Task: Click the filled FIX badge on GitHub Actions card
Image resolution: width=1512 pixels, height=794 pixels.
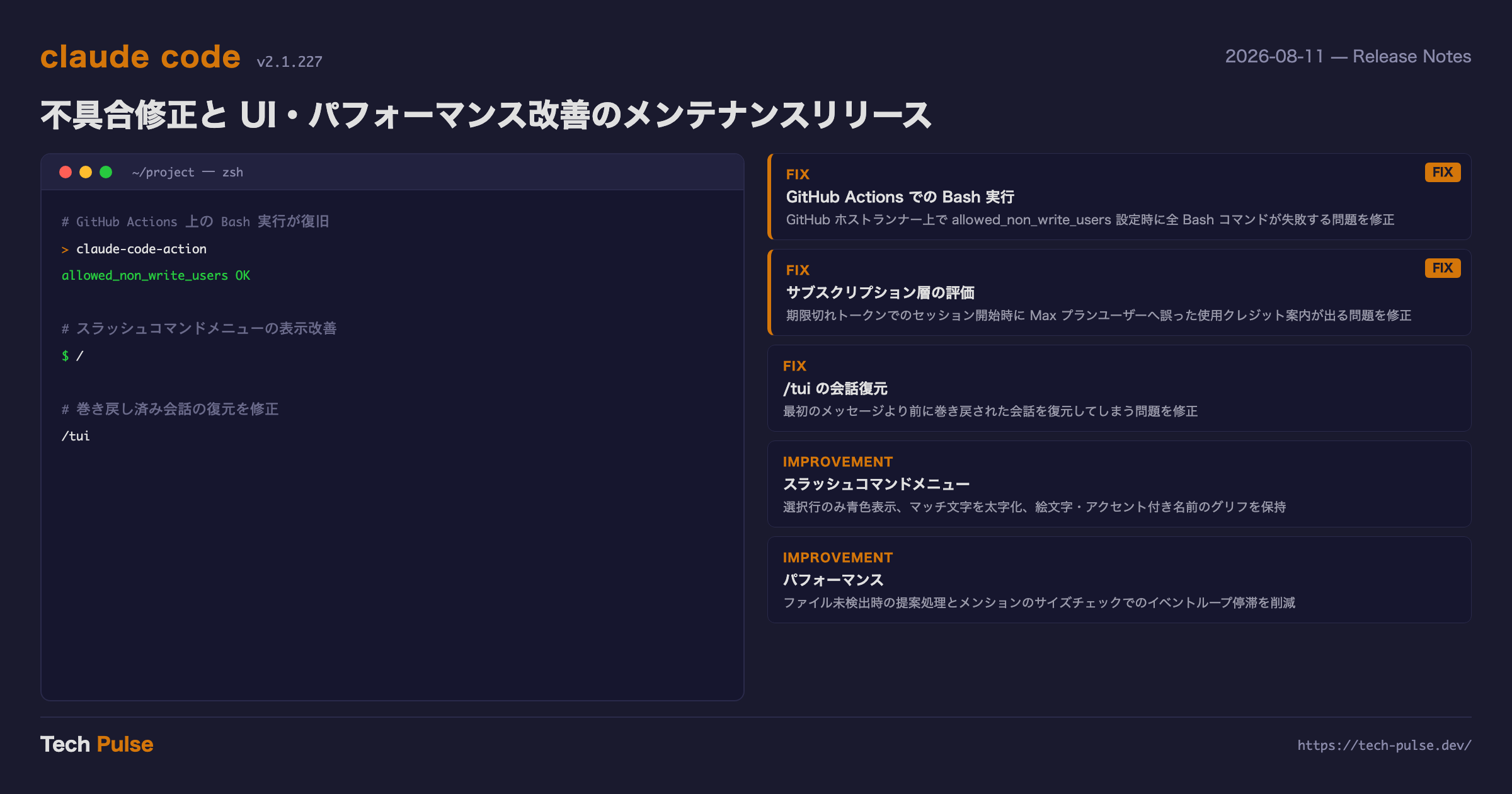Action: [1443, 172]
